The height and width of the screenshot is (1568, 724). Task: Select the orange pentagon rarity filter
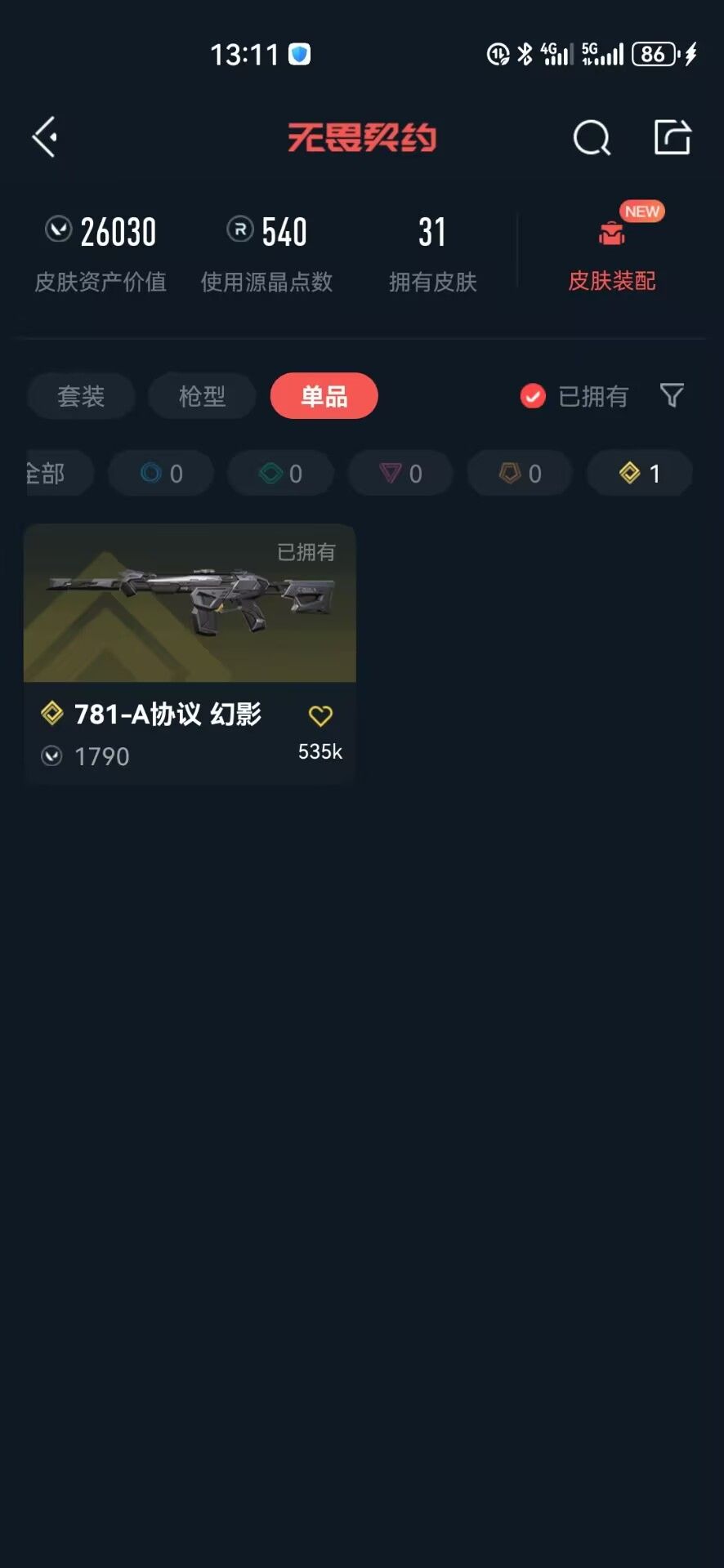pos(520,474)
